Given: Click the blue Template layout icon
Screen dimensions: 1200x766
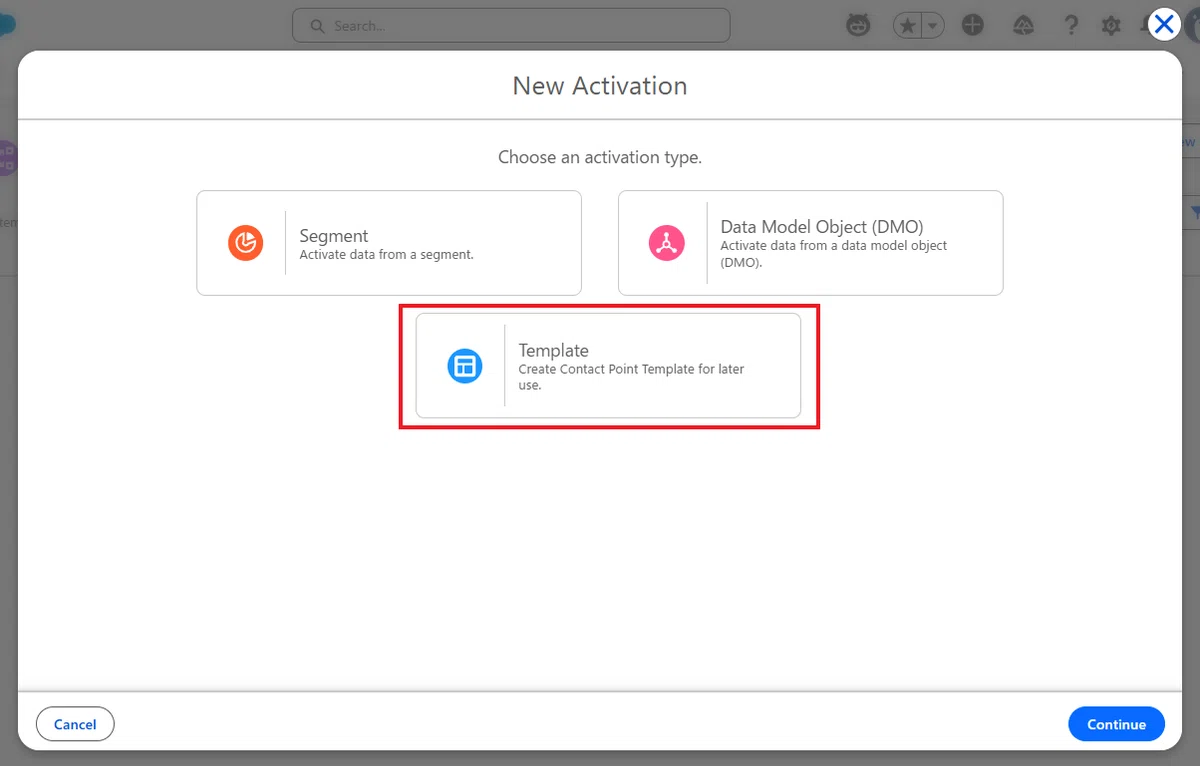Looking at the screenshot, I should (x=464, y=366).
